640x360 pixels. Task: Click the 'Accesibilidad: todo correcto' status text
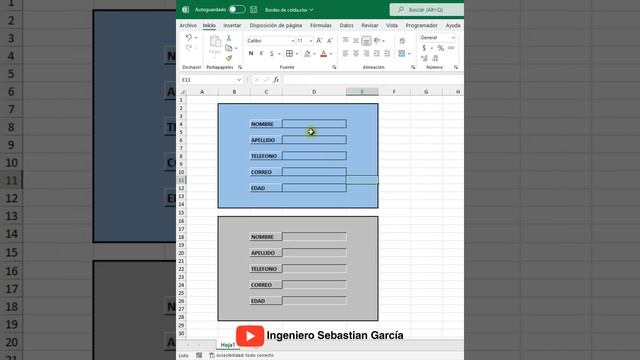point(244,356)
